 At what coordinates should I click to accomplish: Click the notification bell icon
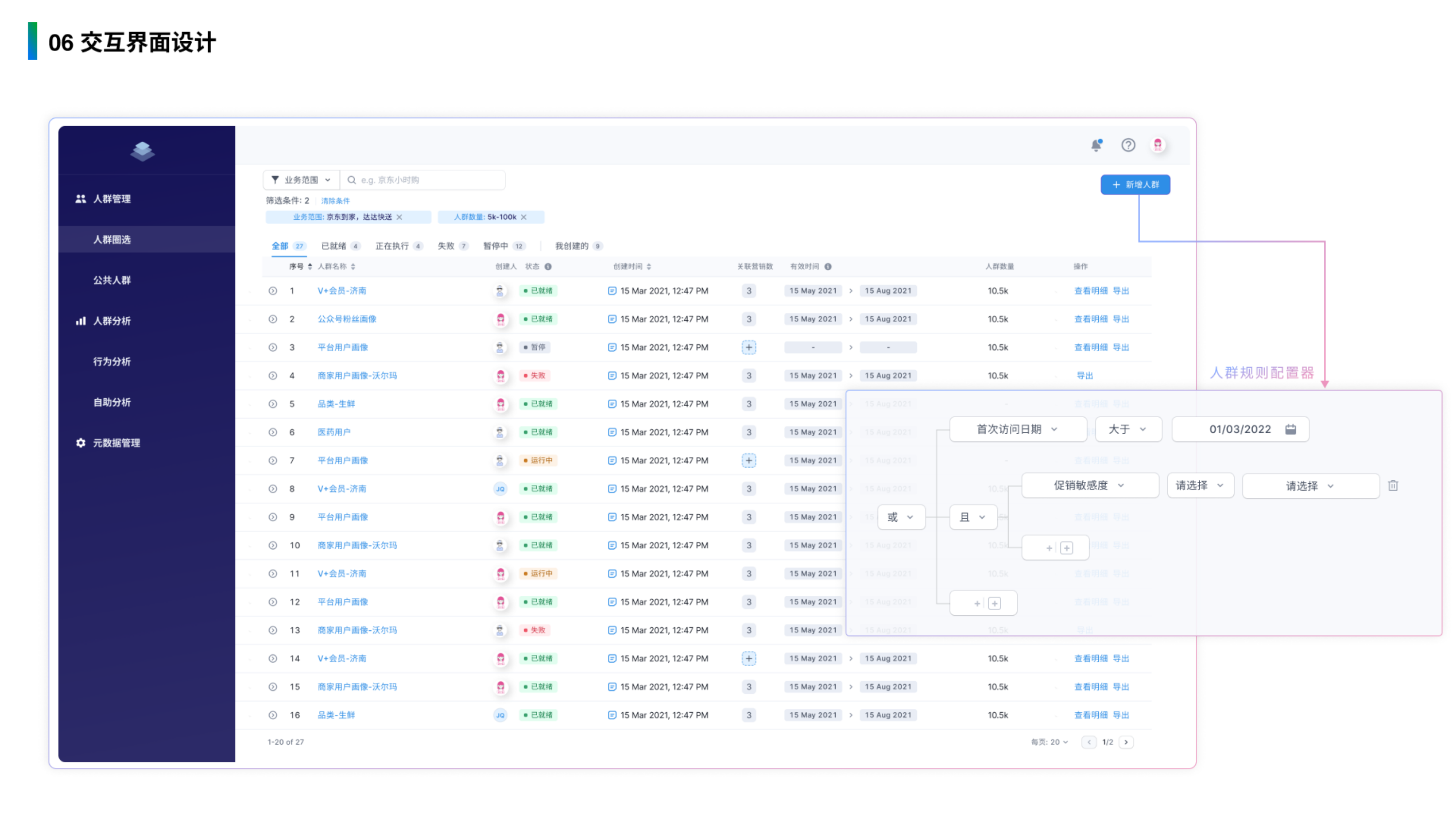pos(1096,145)
